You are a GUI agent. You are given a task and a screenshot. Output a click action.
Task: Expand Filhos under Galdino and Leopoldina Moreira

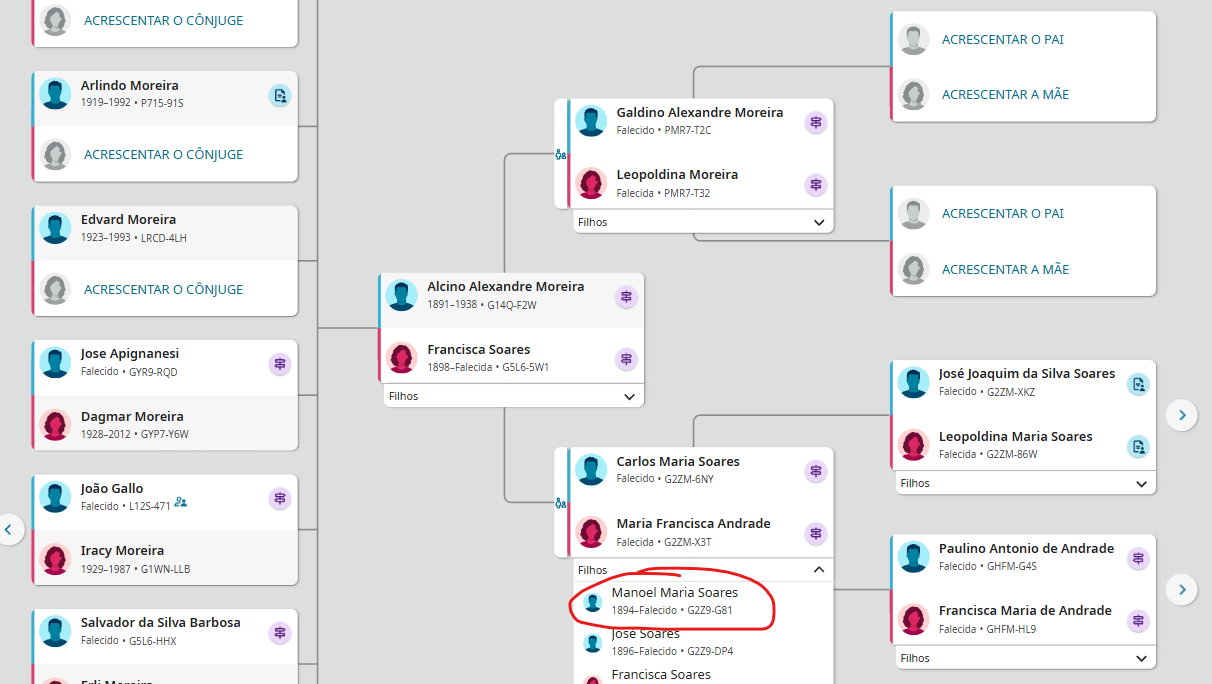818,222
